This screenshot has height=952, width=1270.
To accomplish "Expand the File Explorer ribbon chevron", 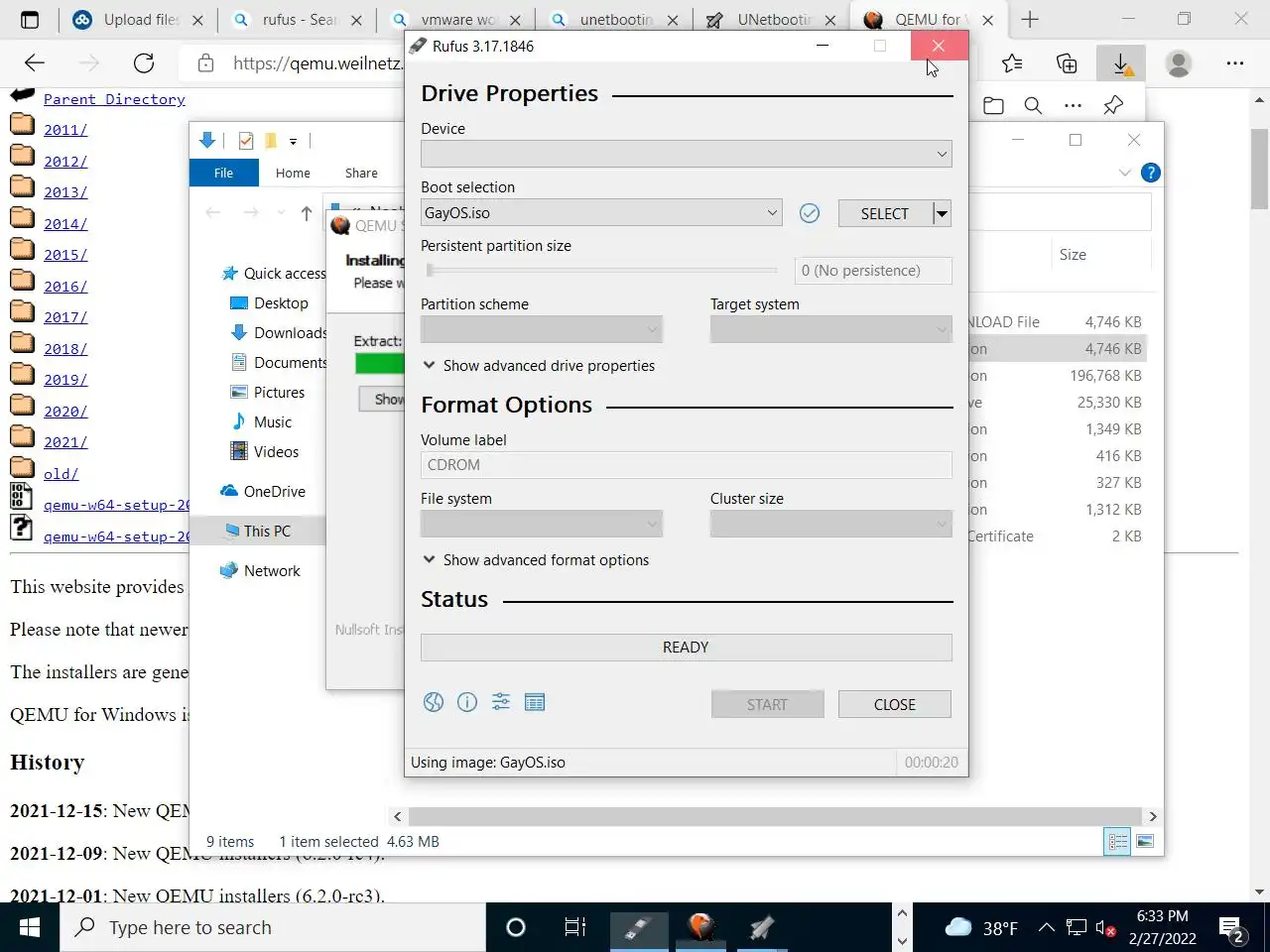I will [x=1124, y=173].
